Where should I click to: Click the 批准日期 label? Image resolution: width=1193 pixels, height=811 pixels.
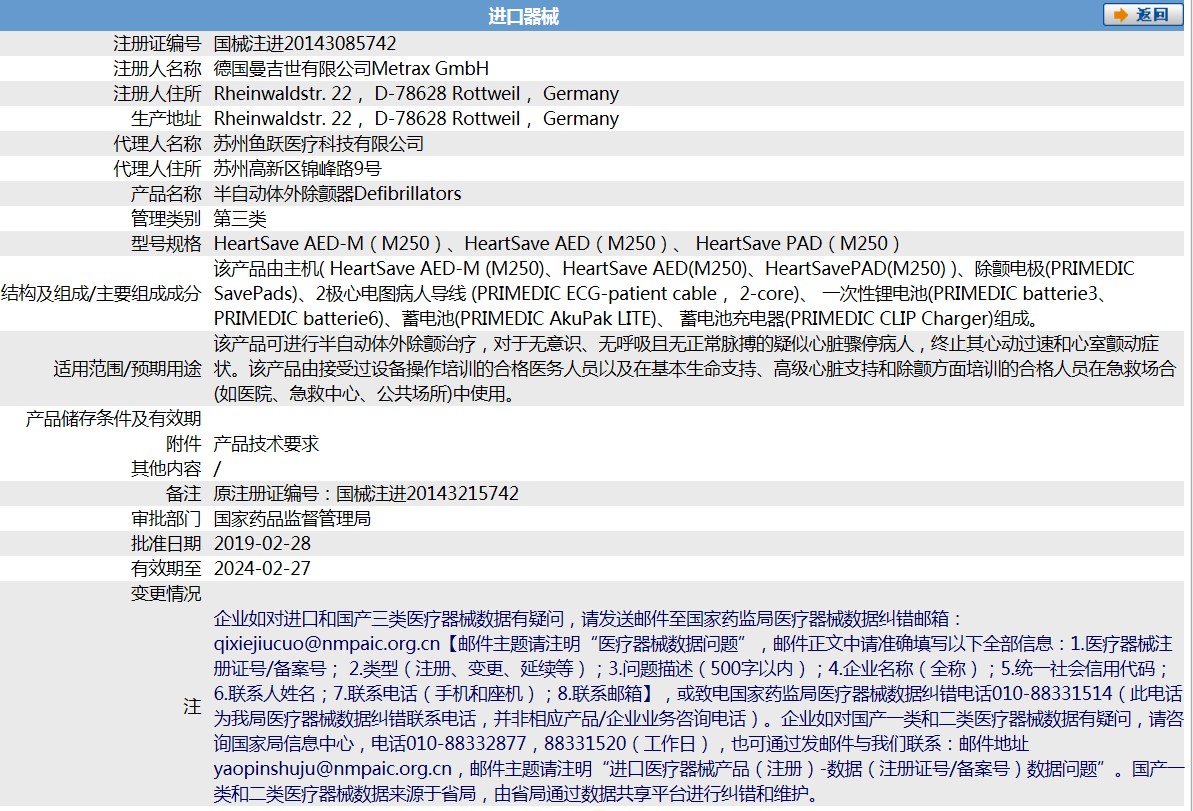166,544
